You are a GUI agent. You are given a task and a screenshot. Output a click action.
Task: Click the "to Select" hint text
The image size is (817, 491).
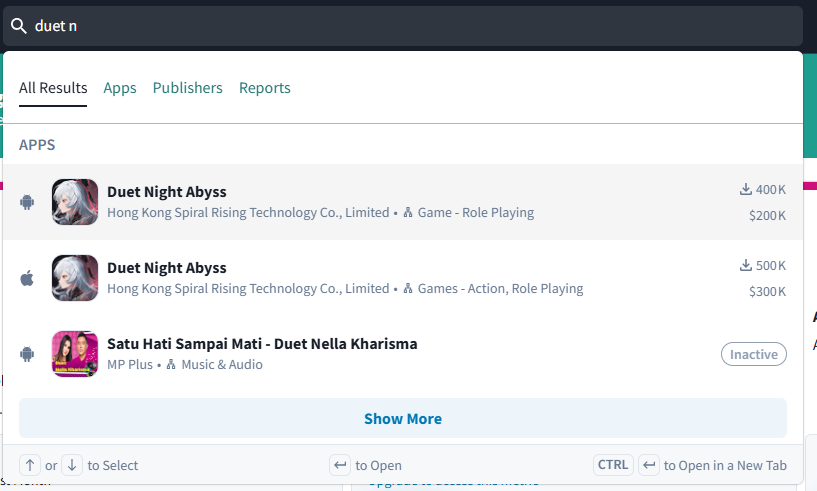click(113, 465)
